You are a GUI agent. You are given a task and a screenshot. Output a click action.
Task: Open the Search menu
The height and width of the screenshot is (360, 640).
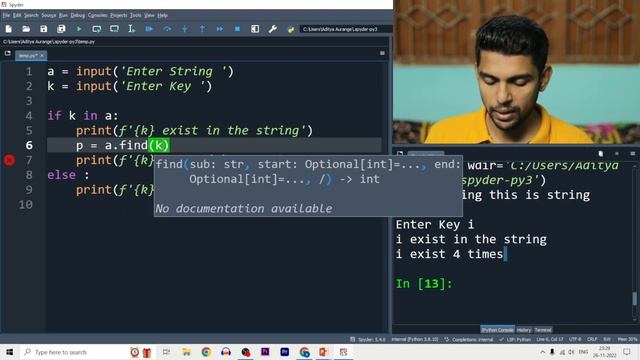click(x=31, y=16)
